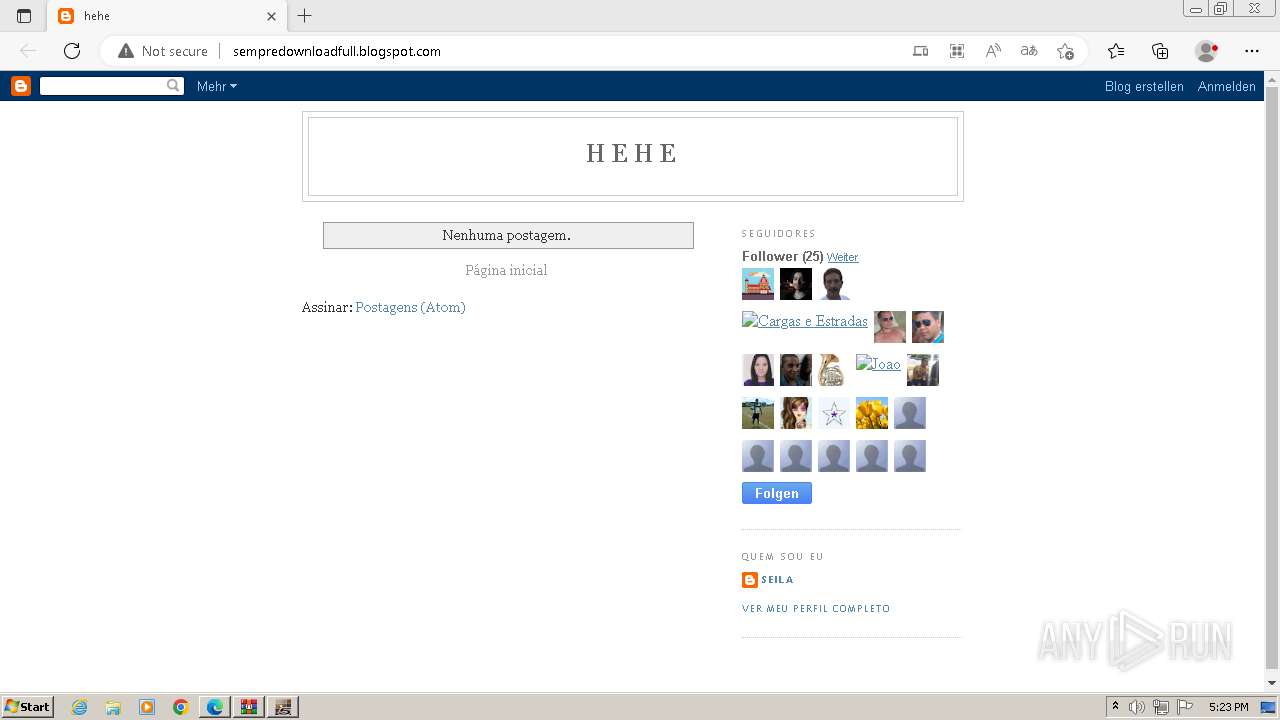The width and height of the screenshot is (1280, 720).
Task: Select the sunglasses man follower avatar
Action: (928, 327)
